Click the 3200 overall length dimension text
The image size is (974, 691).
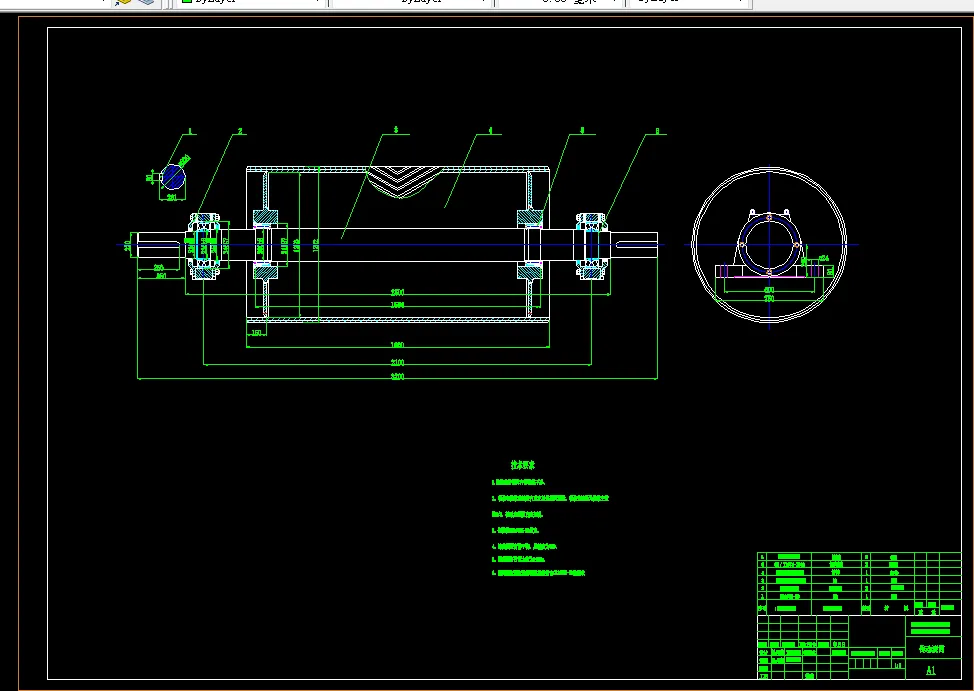click(398, 377)
